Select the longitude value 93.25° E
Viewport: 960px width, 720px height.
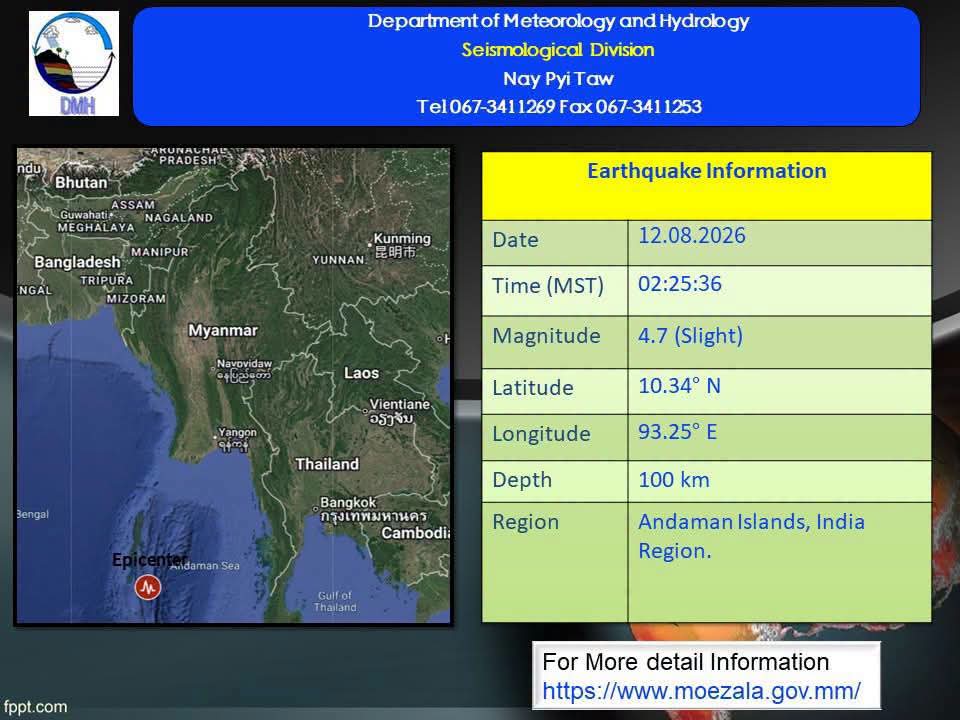pos(677,432)
